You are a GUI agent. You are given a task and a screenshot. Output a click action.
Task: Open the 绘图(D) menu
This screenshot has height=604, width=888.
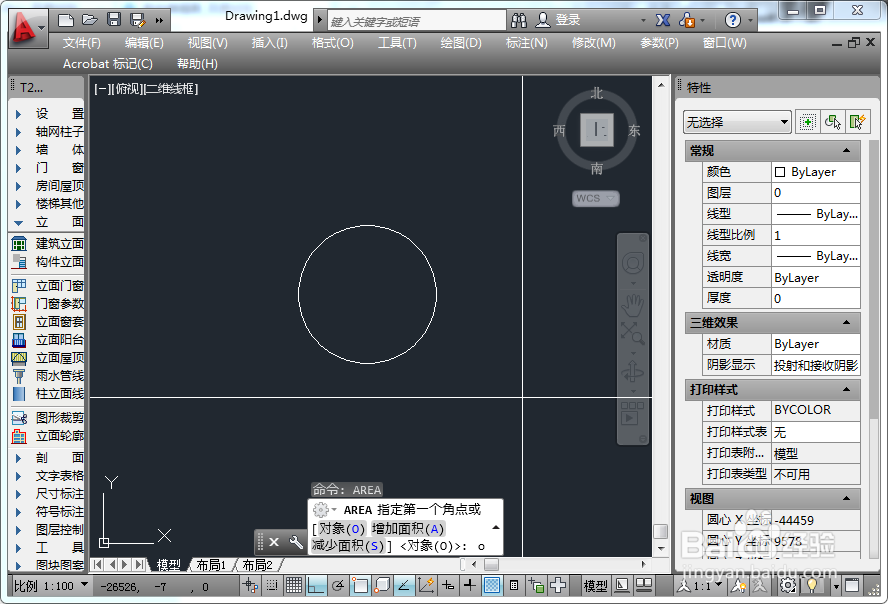[461, 43]
